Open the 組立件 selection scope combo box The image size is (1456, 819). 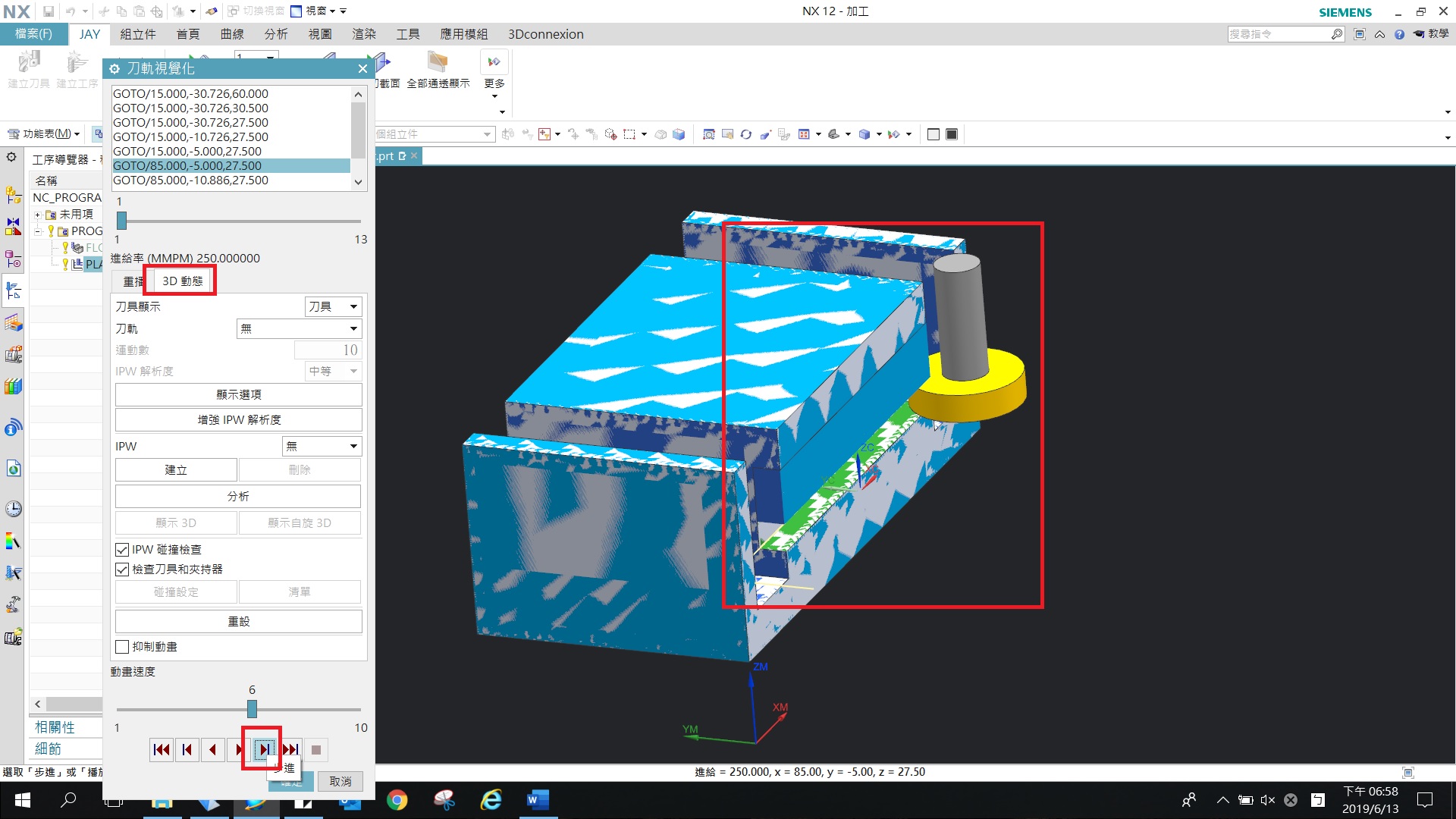[x=435, y=134]
